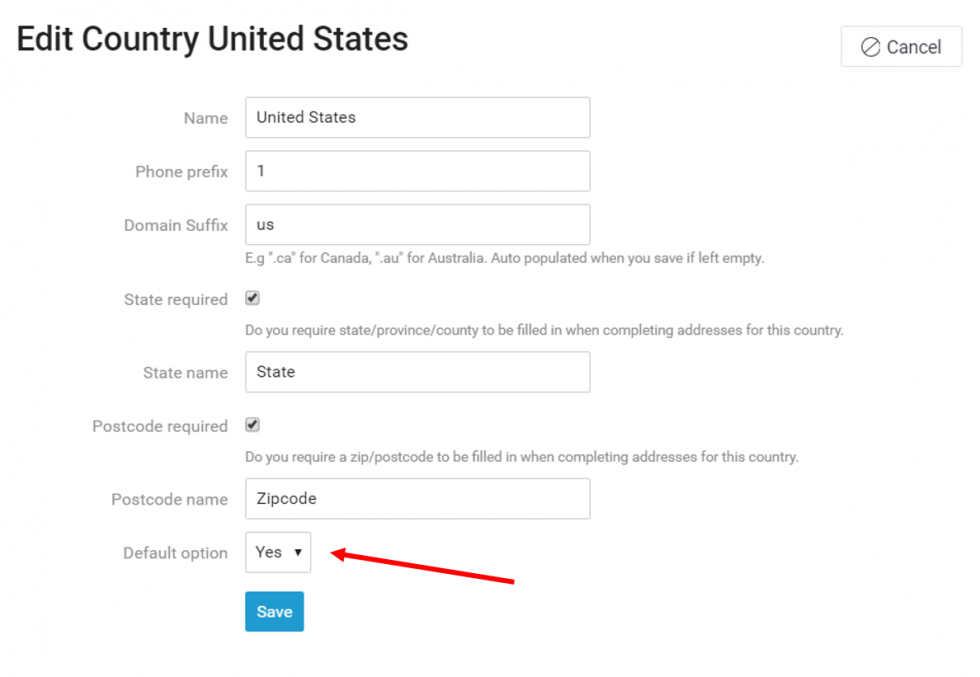Click the Save button
This screenshot has width=980, height=677.
point(274,611)
